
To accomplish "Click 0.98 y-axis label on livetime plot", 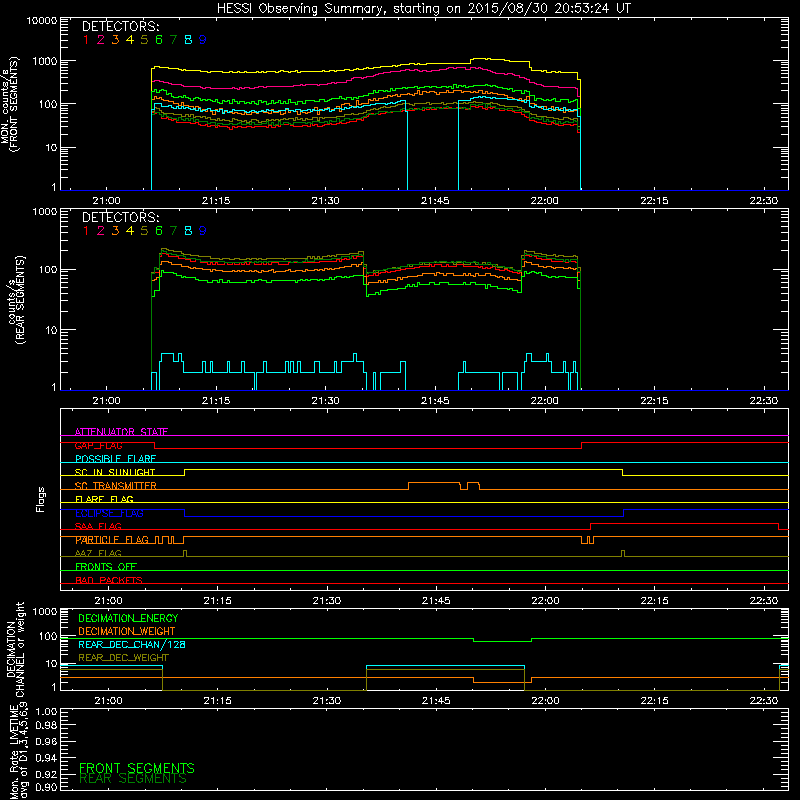I will (x=47, y=725).
